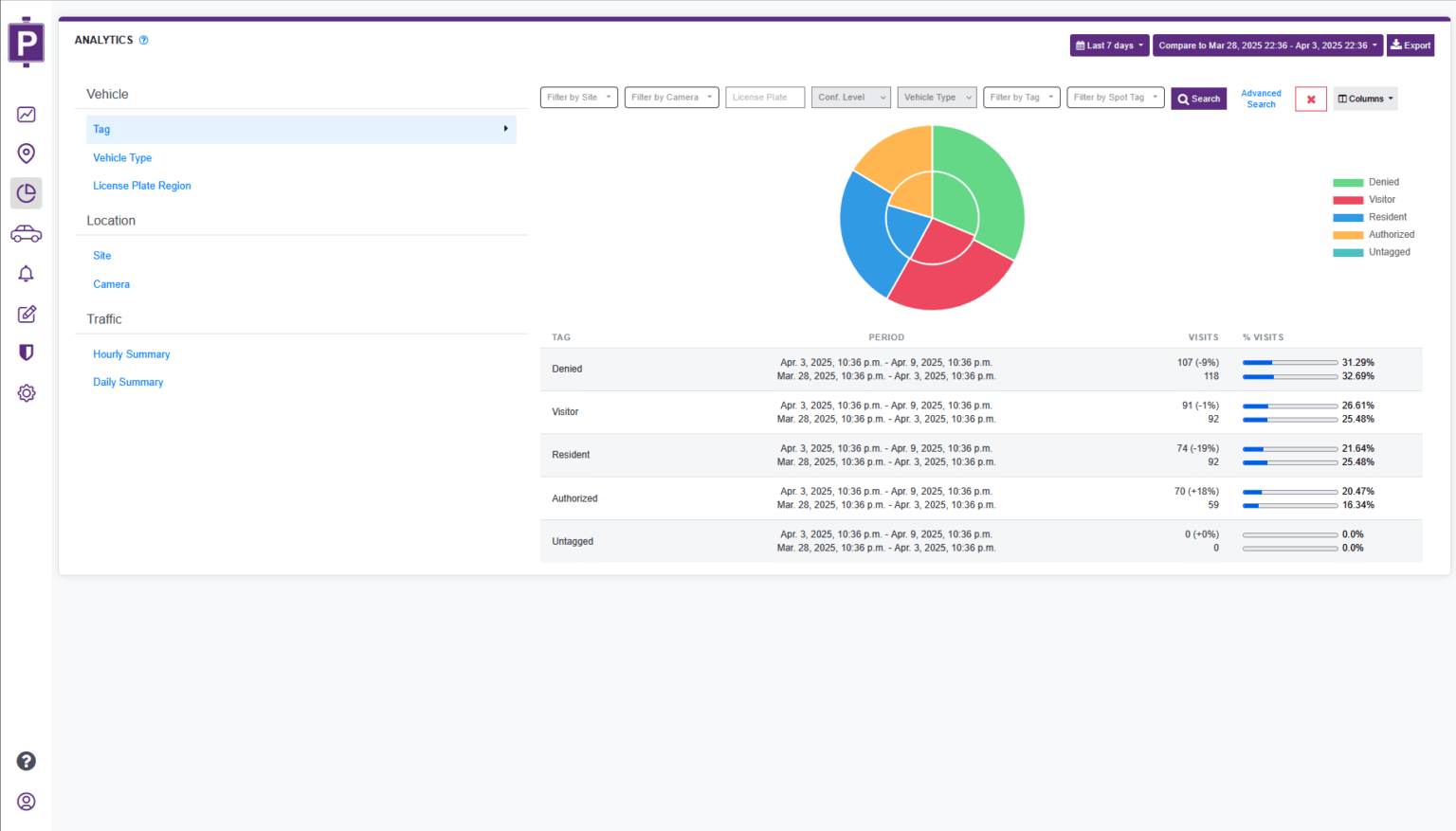This screenshot has height=831, width=1456.
Task: Click the help icon next to ANALYTICS
Action: tap(144, 40)
